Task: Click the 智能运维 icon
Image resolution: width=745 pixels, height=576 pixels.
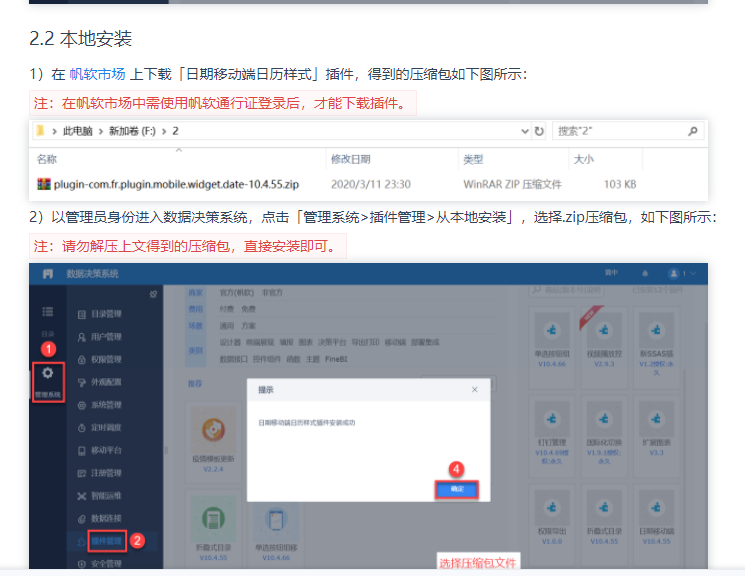Action: pos(82,496)
